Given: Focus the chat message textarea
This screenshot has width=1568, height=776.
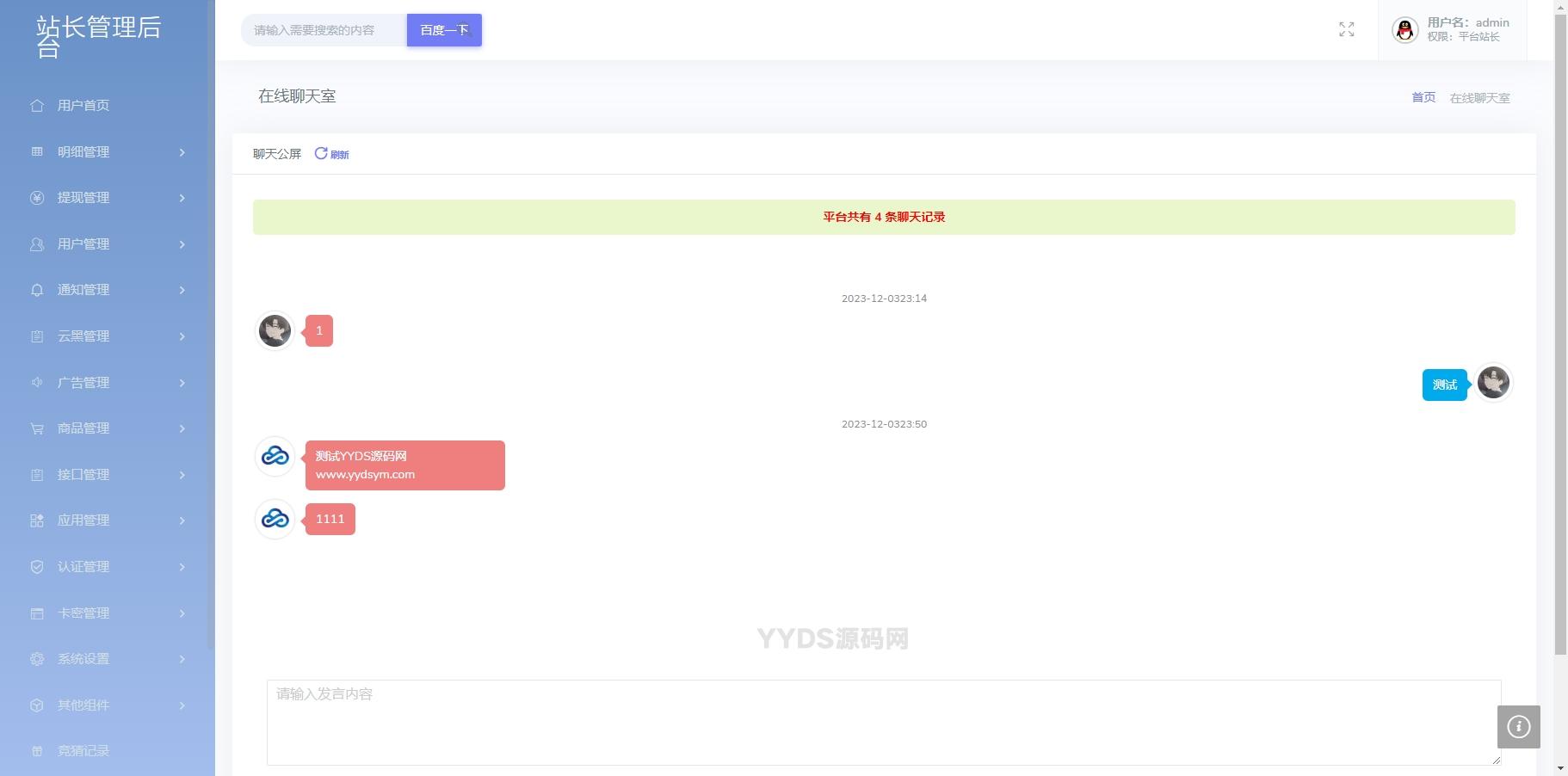Looking at the screenshot, I should 883,722.
